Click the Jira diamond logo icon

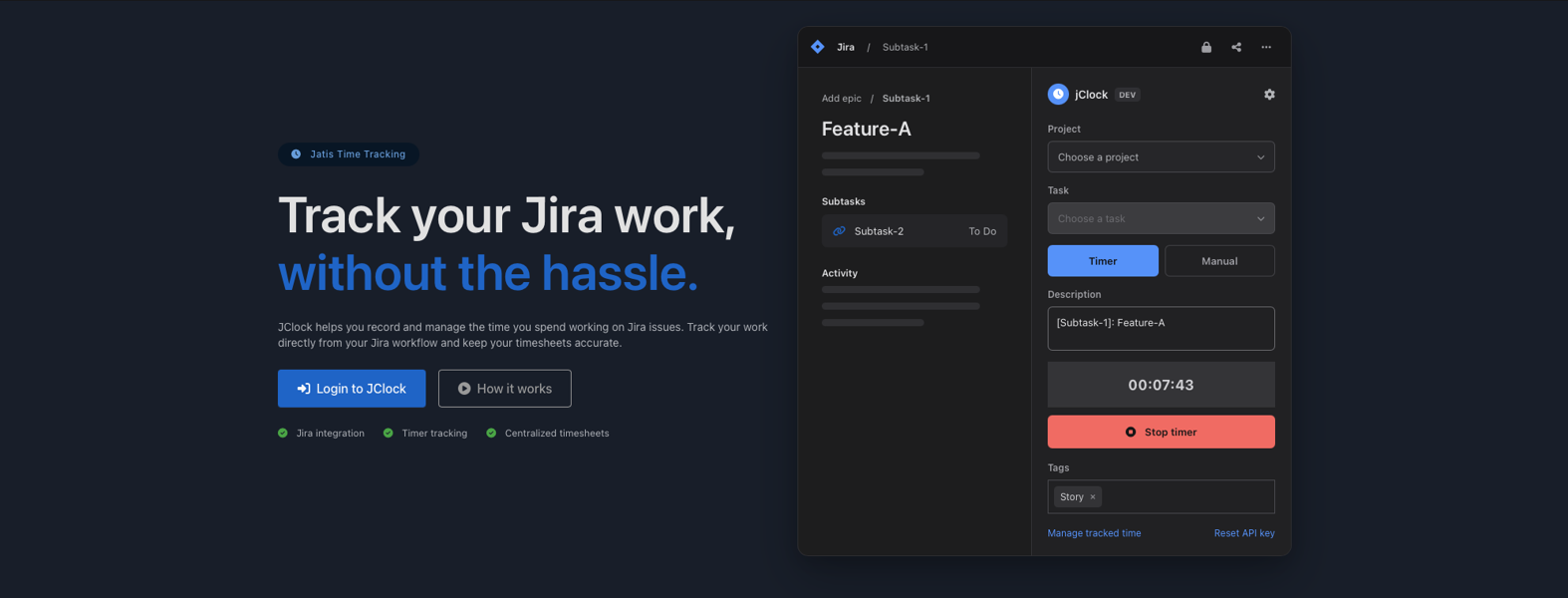tap(818, 47)
